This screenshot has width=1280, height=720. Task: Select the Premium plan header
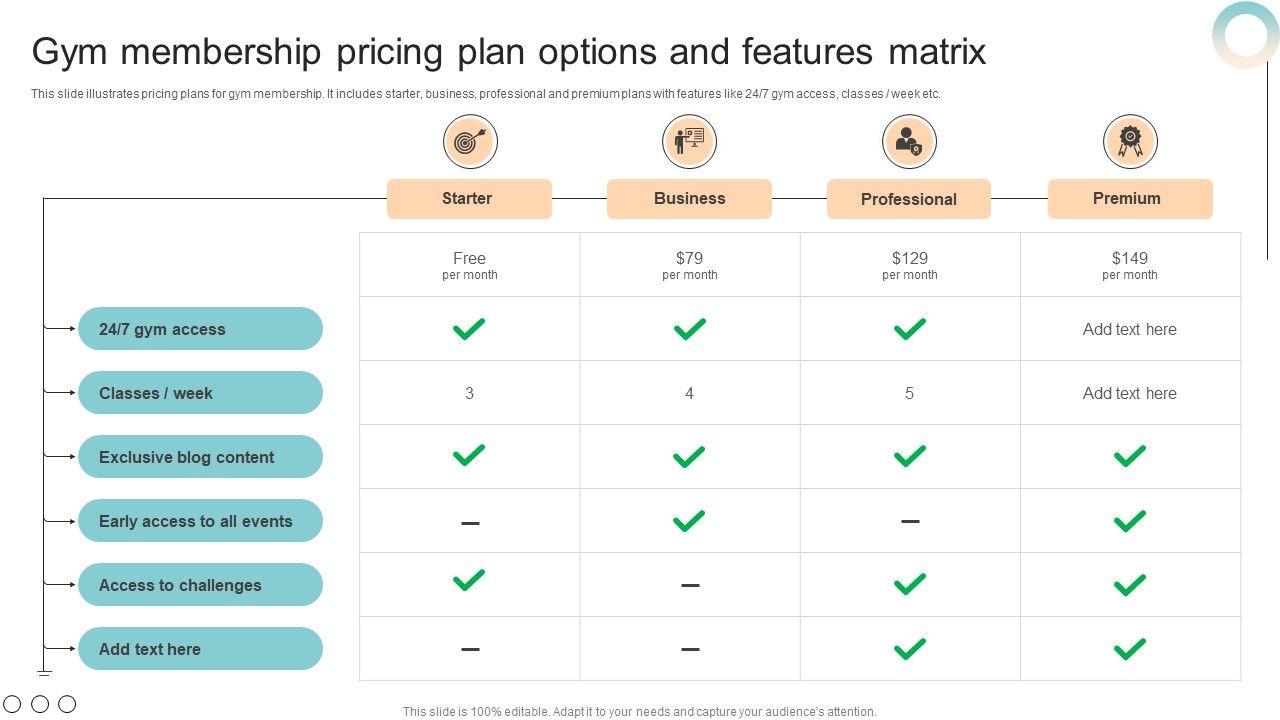(1129, 198)
